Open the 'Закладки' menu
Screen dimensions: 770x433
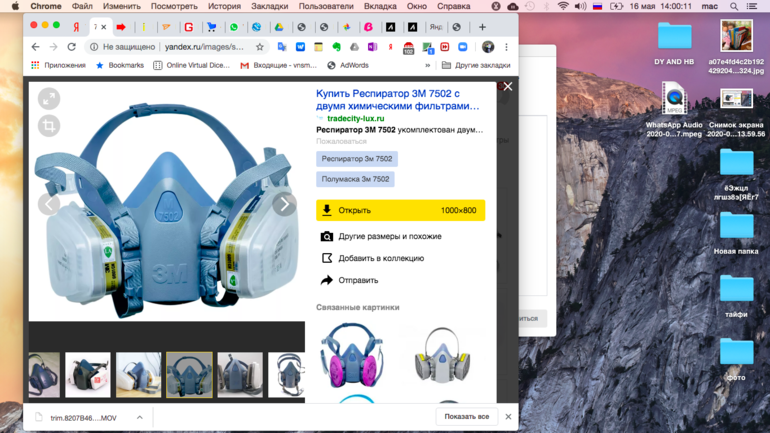(x=270, y=6)
